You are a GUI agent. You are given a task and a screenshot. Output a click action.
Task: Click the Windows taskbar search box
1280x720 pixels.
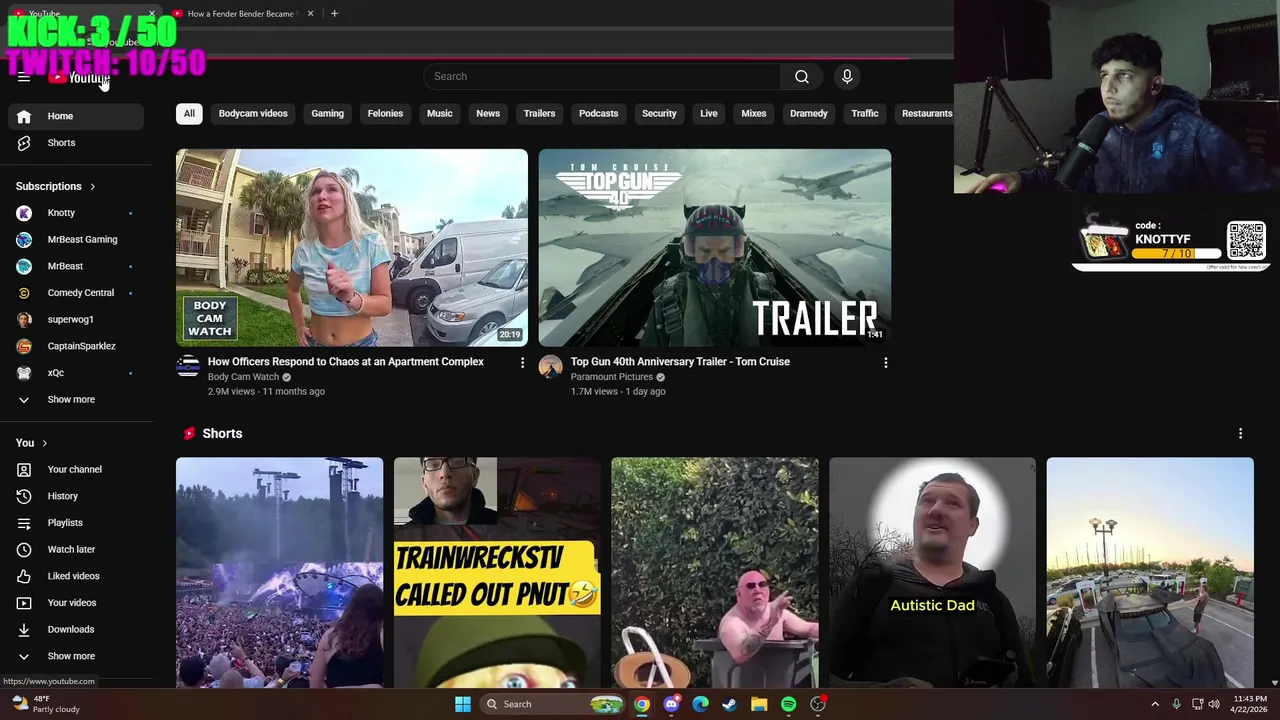coord(551,704)
